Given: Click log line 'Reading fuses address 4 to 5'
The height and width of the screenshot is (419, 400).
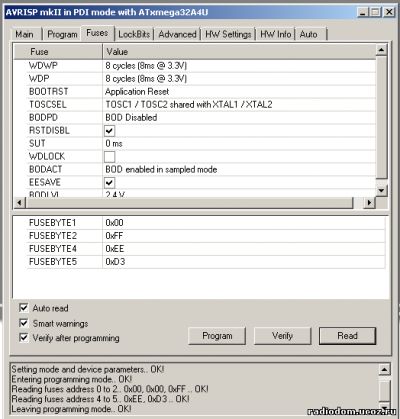Looking at the screenshot, I should [x=100, y=399].
